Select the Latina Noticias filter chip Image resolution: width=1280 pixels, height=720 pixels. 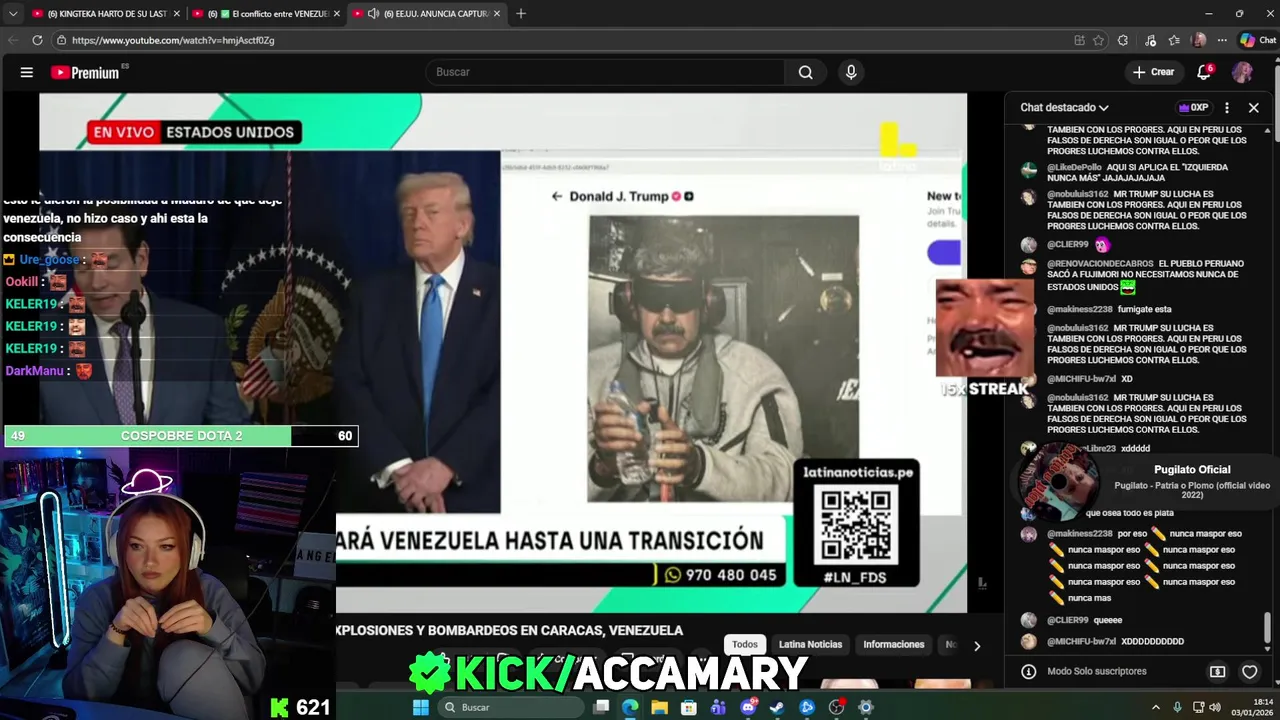tap(810, 644)
